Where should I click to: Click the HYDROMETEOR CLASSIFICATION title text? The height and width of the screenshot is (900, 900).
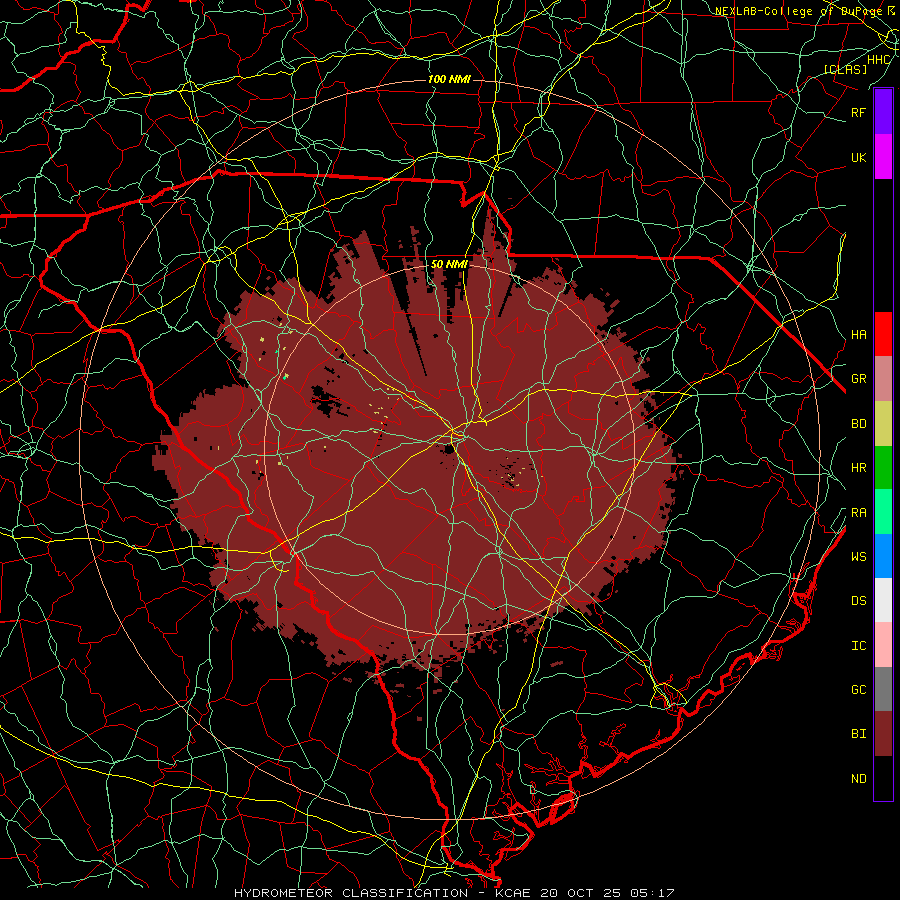pyautogui.click(x=351, y=893)
